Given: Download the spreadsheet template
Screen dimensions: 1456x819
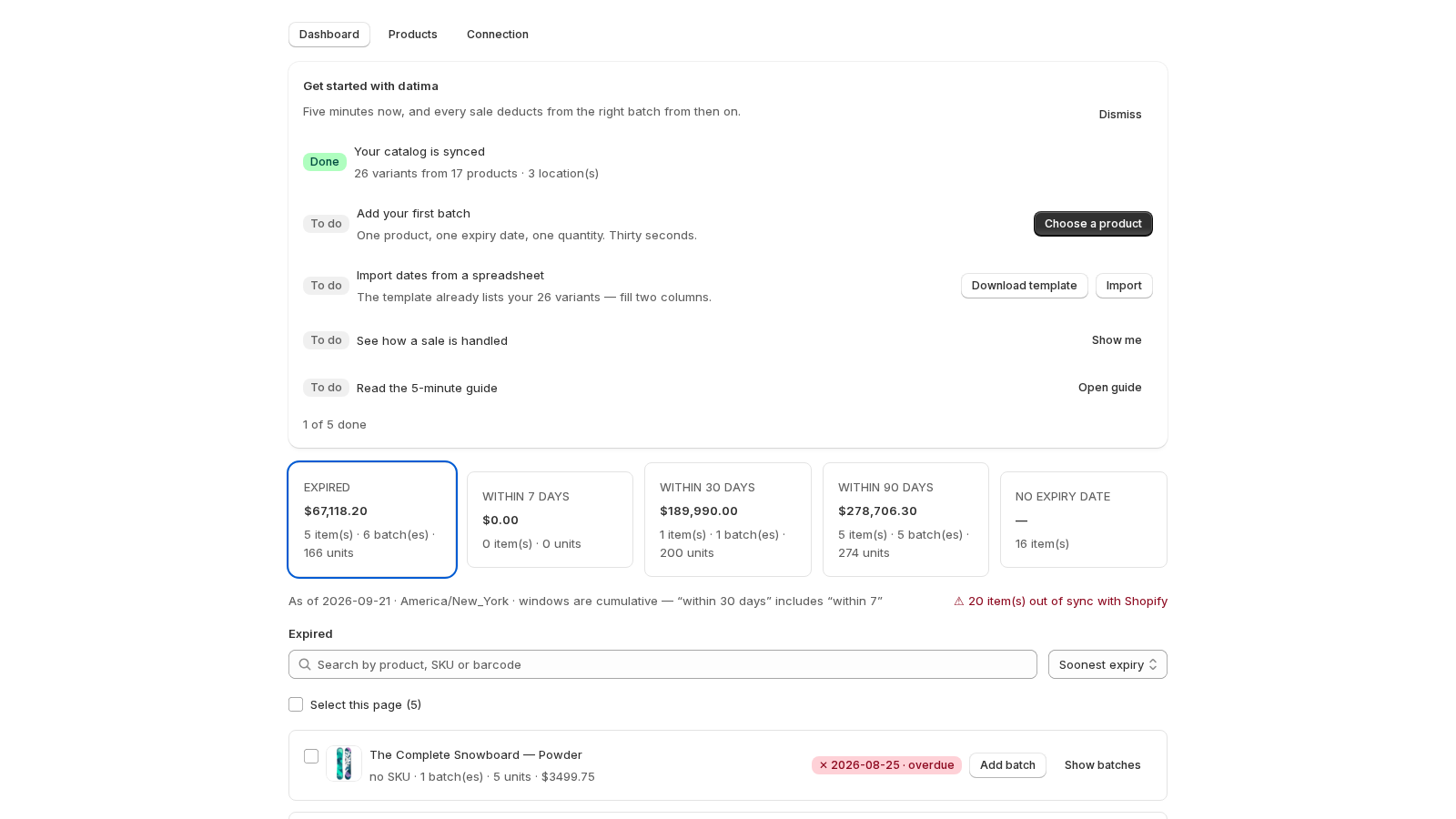Looking at the screenshot, I should click(x=1025, y=286).
